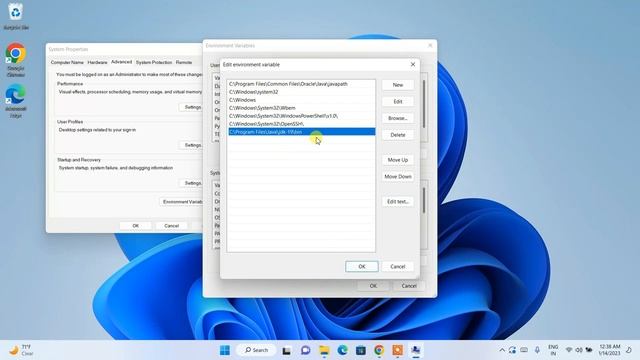Screen dimensions: 640x360
Task: Click Move Down button
Action: 398,177
